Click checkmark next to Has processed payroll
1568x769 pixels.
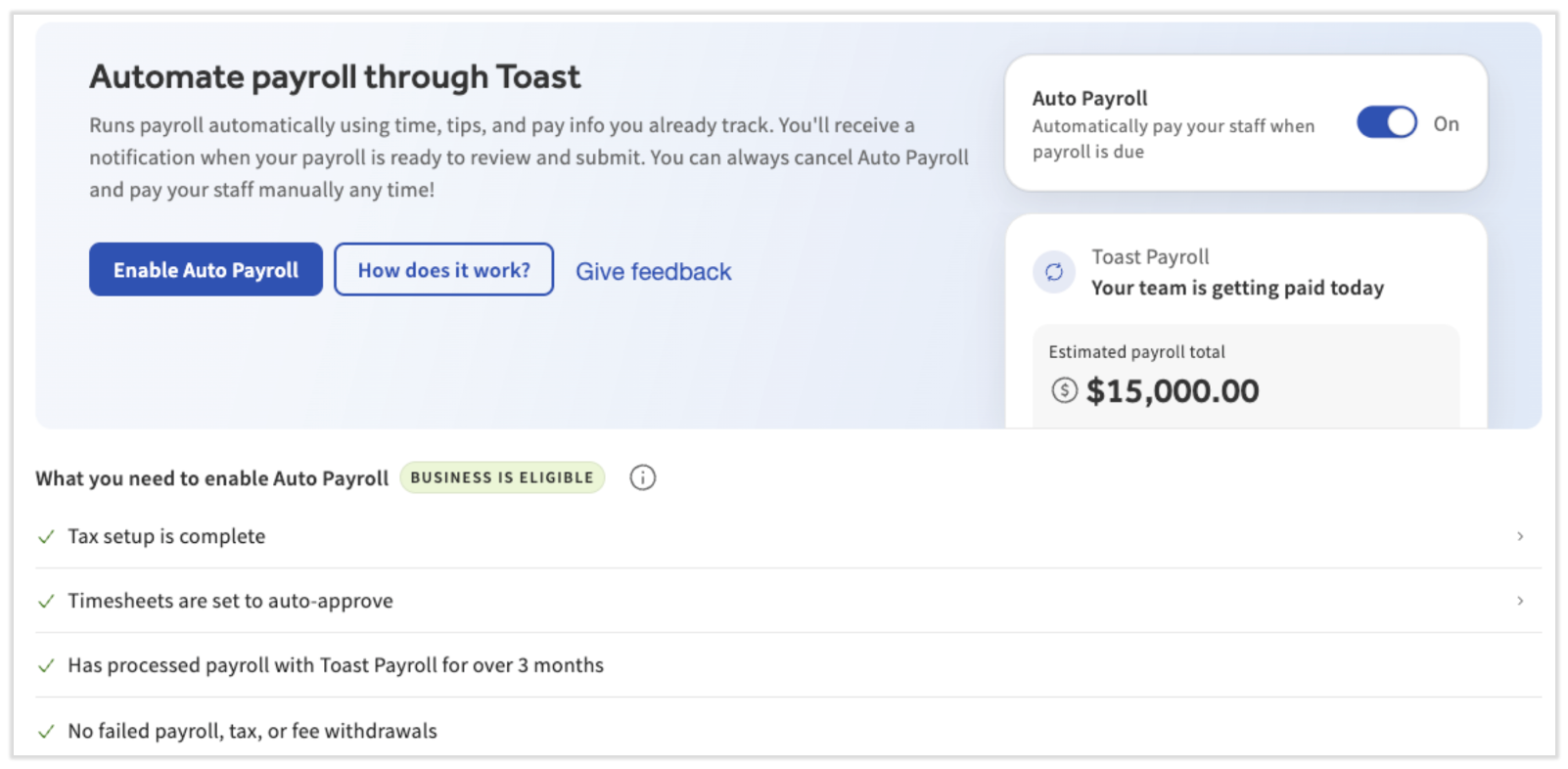click(x=46, y=665)
